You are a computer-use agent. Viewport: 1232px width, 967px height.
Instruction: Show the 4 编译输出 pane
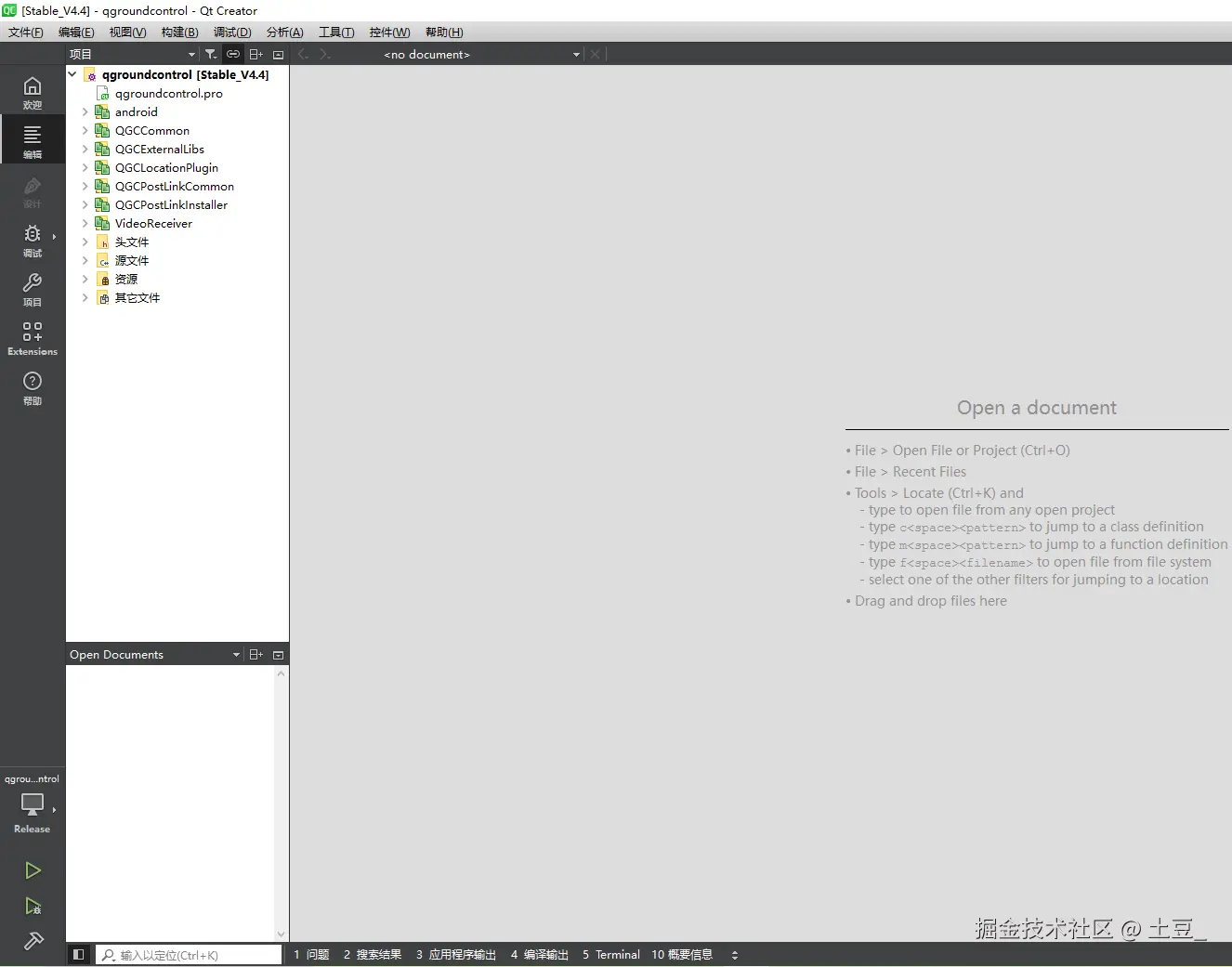point(539,955)
